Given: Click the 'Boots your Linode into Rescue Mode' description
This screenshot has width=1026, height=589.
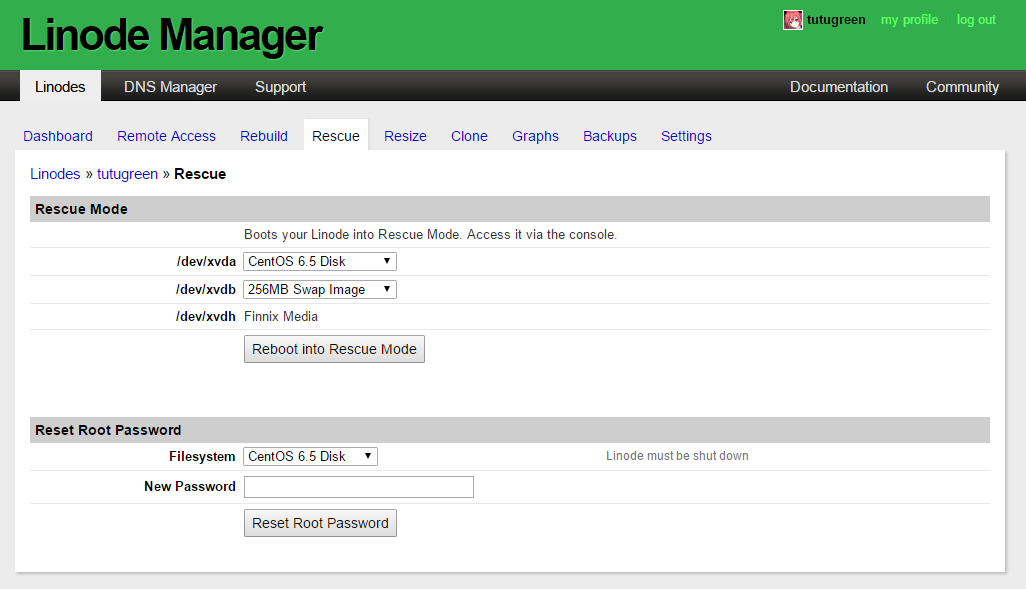Looking at the screenshot, I should tap(430, 234).
